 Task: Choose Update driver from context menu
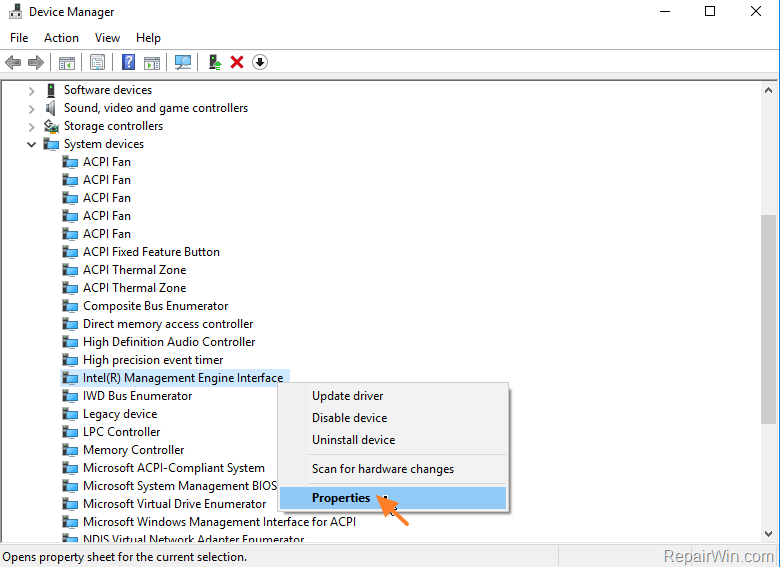[393, 396]
